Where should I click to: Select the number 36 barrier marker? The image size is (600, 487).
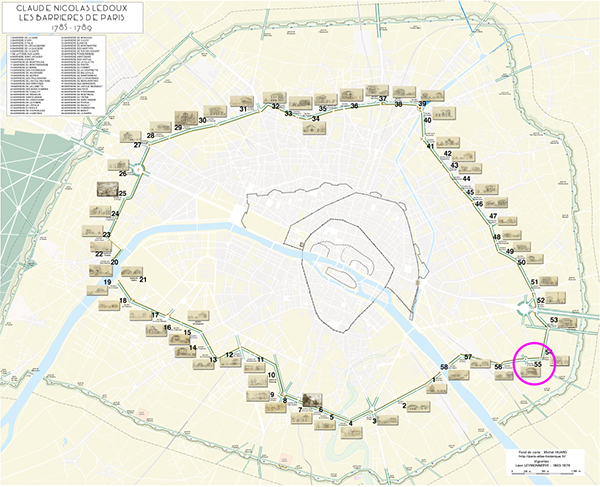[x=354, y=105]
